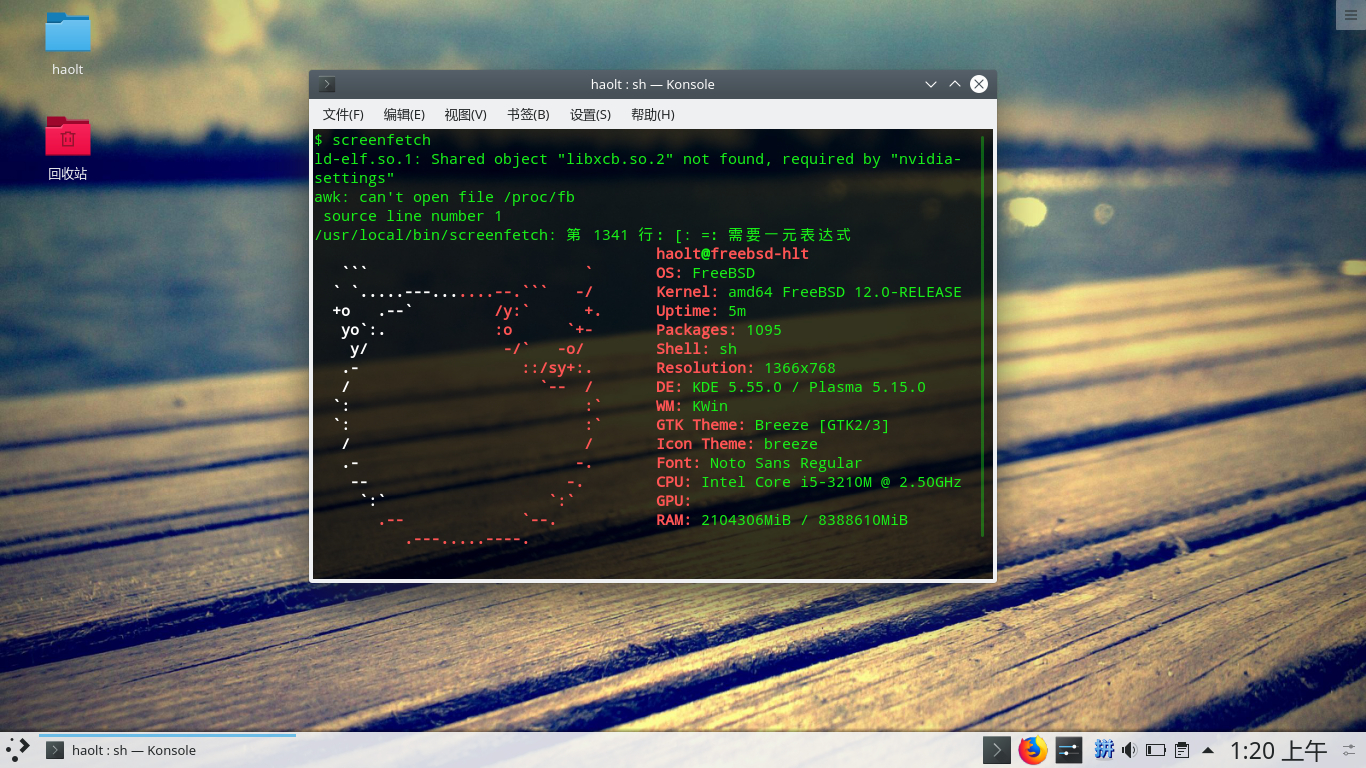Open the desktop toolbox menu button

click(x=1351, y=15)
